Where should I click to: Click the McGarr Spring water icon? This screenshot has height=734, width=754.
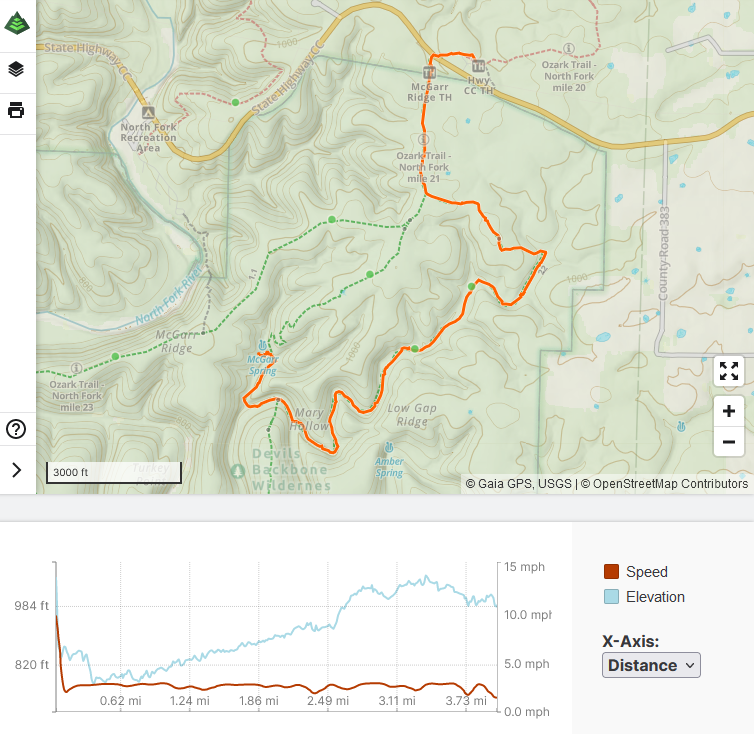[262, 346]
